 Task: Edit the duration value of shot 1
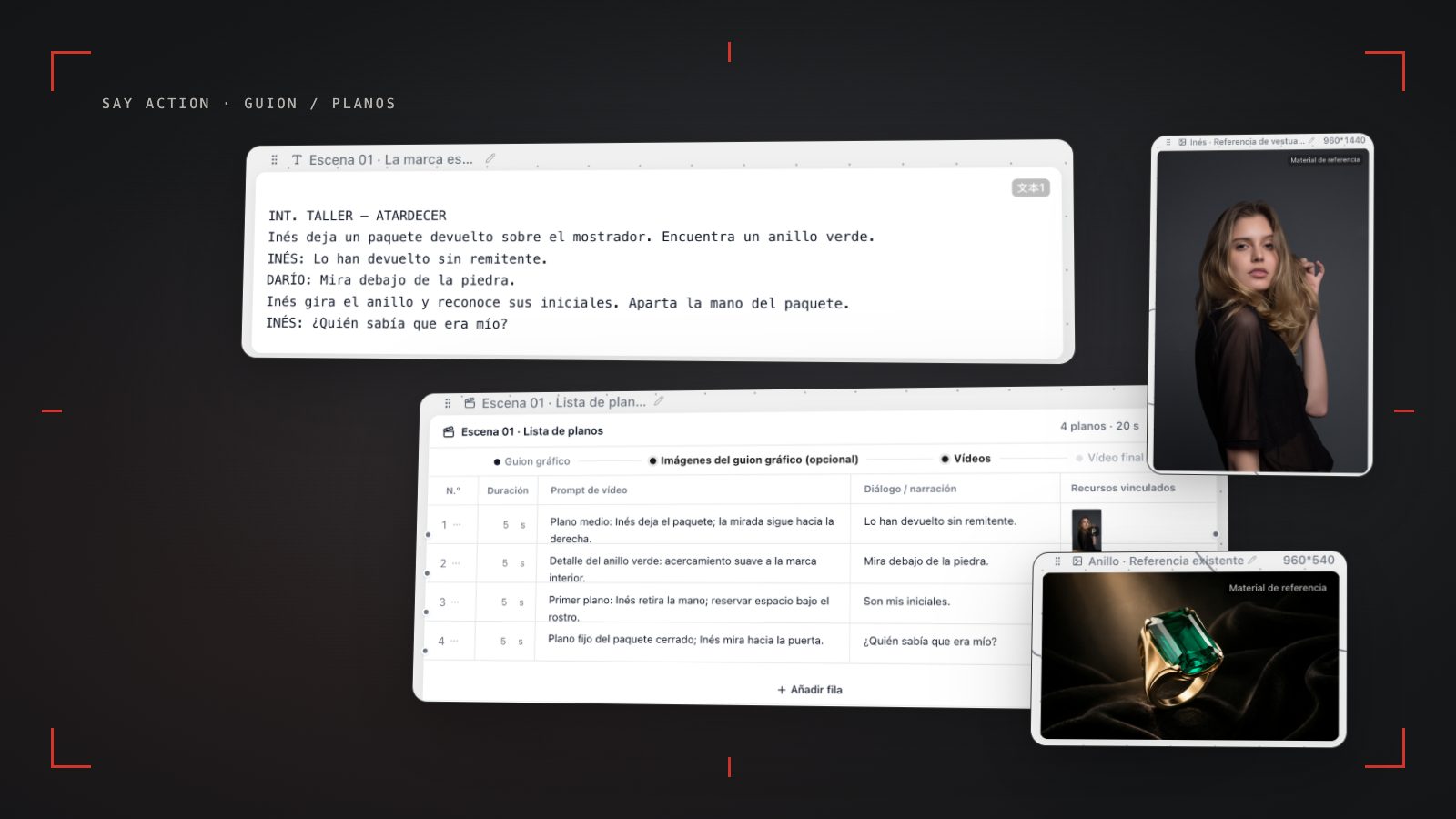(506, 525)
